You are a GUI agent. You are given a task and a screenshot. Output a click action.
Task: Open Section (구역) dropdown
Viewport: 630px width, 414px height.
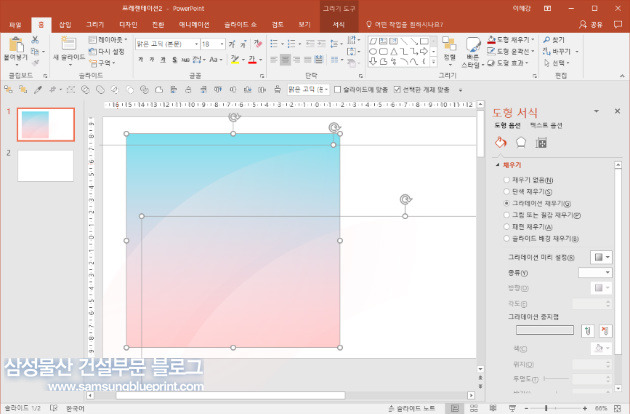[x=102, y=63]
